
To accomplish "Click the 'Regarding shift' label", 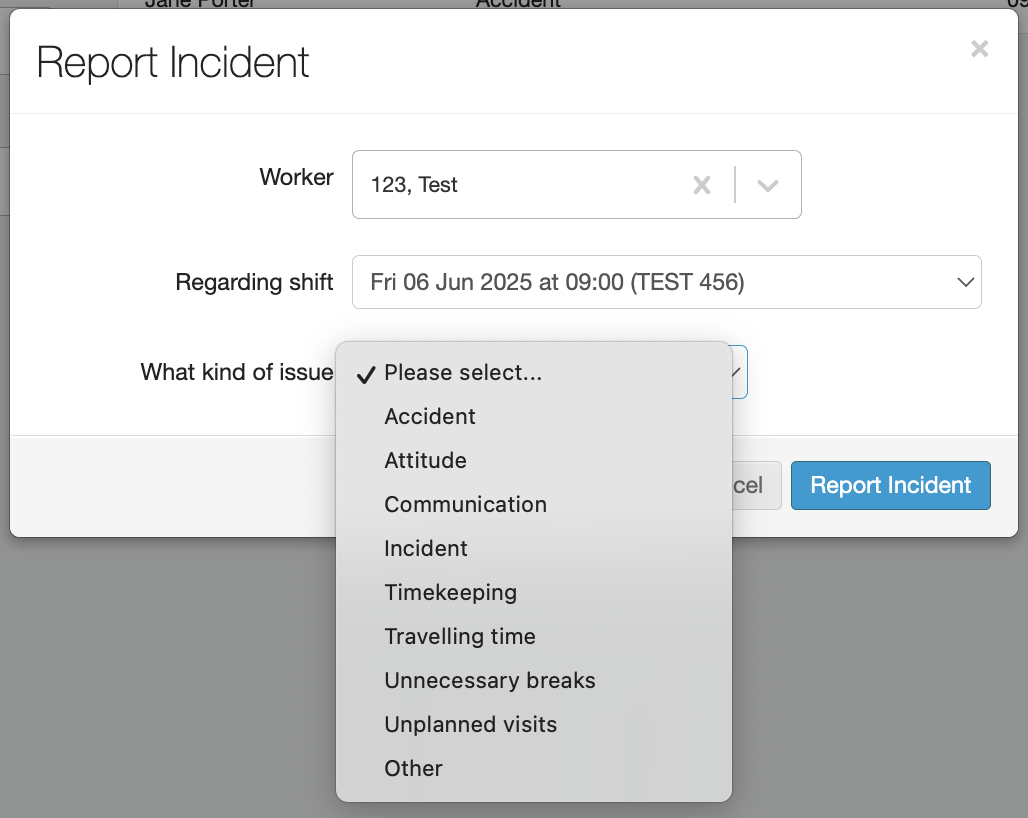I will tap(254, 282).
